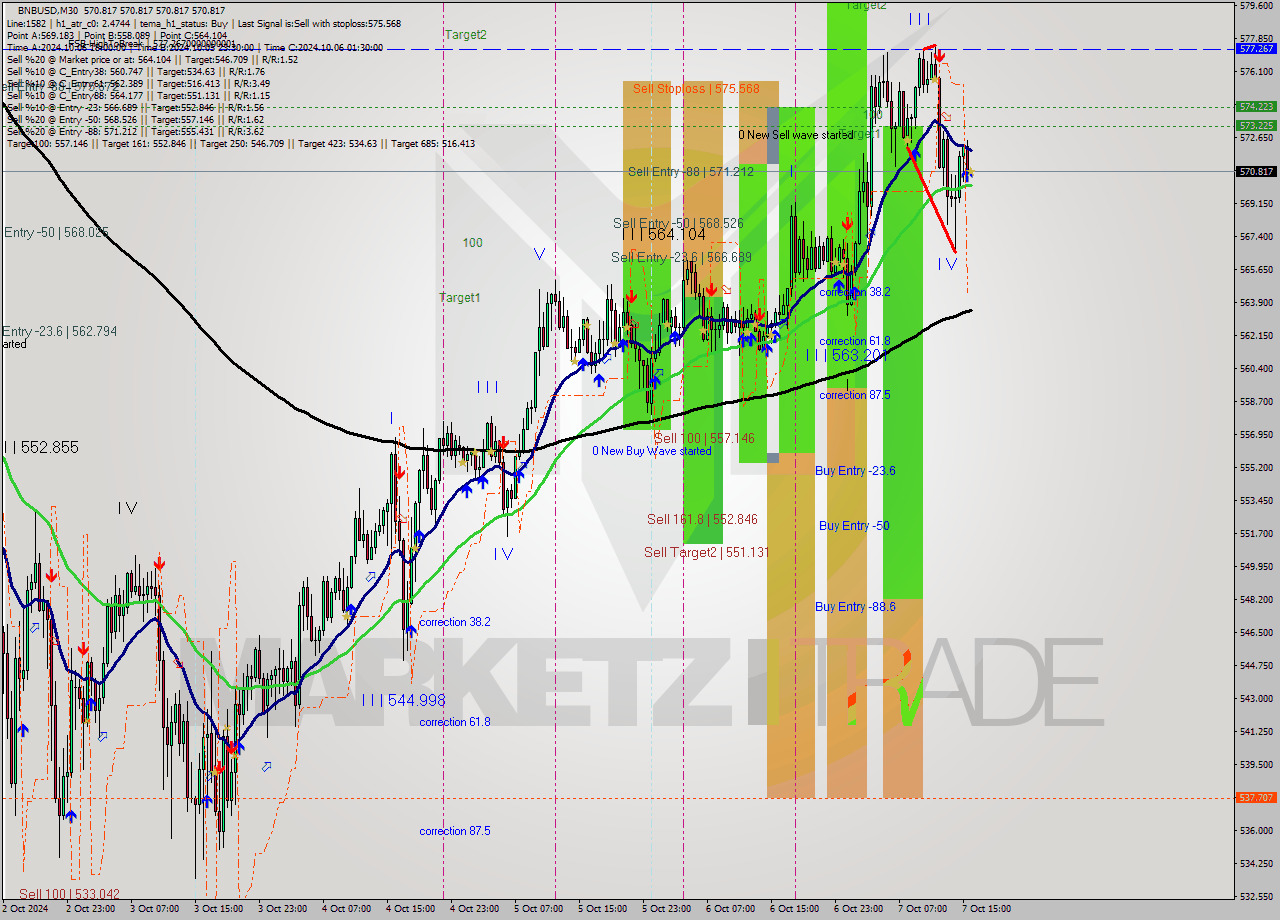Click the '7 Oct 15:00' time axis label
This screenshot has height=920, width=1280.
point(986,909)
